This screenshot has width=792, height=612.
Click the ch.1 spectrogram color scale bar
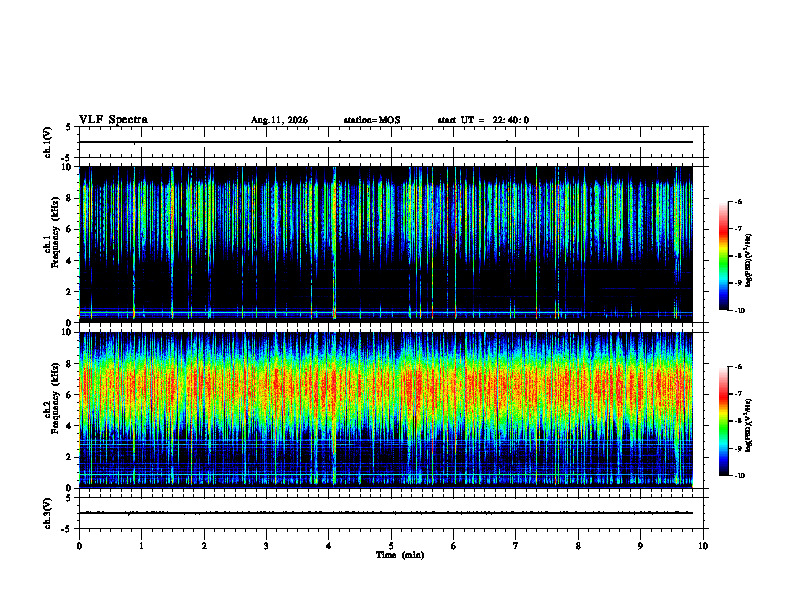[723, 256]
